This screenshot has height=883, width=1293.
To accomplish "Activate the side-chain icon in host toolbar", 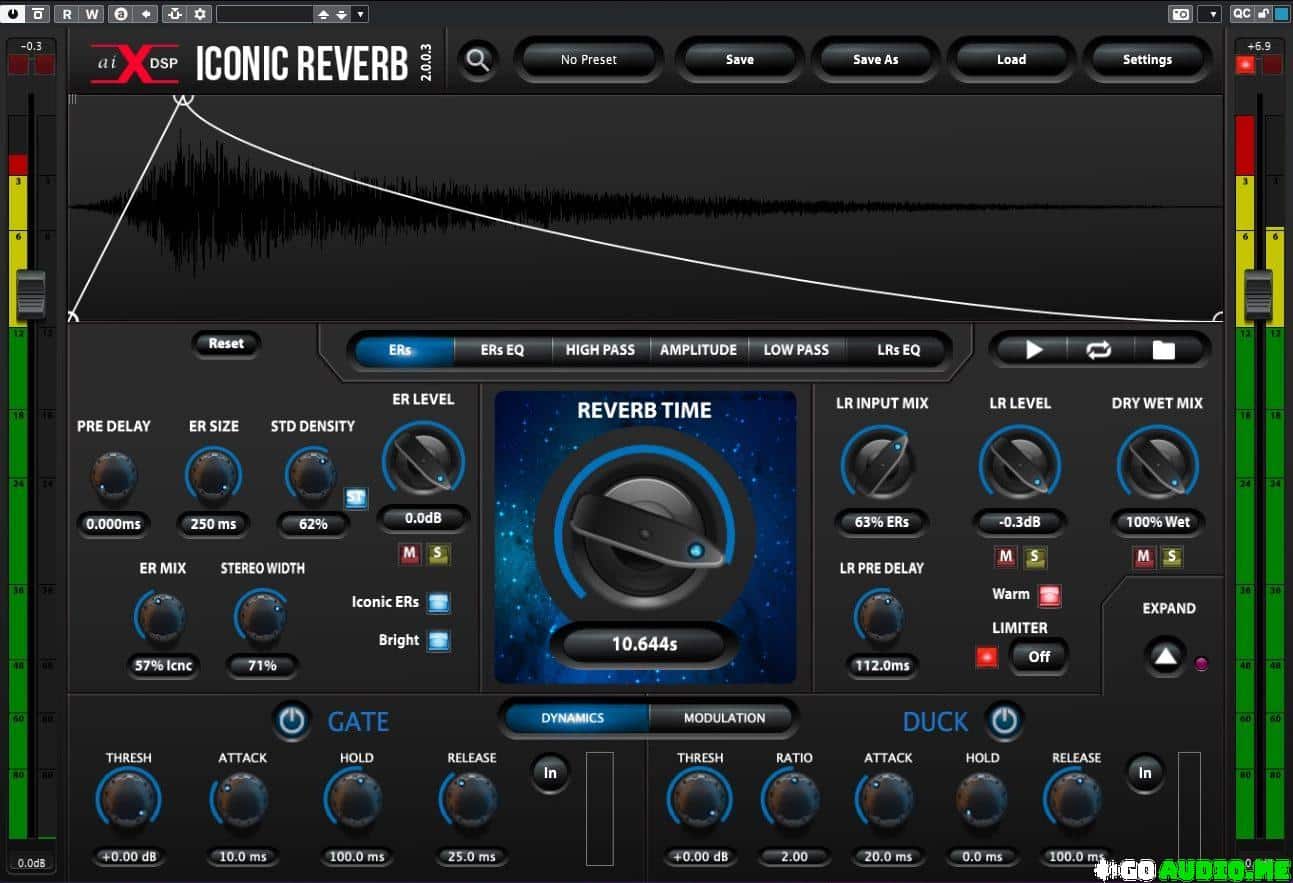I will (175, 14).
